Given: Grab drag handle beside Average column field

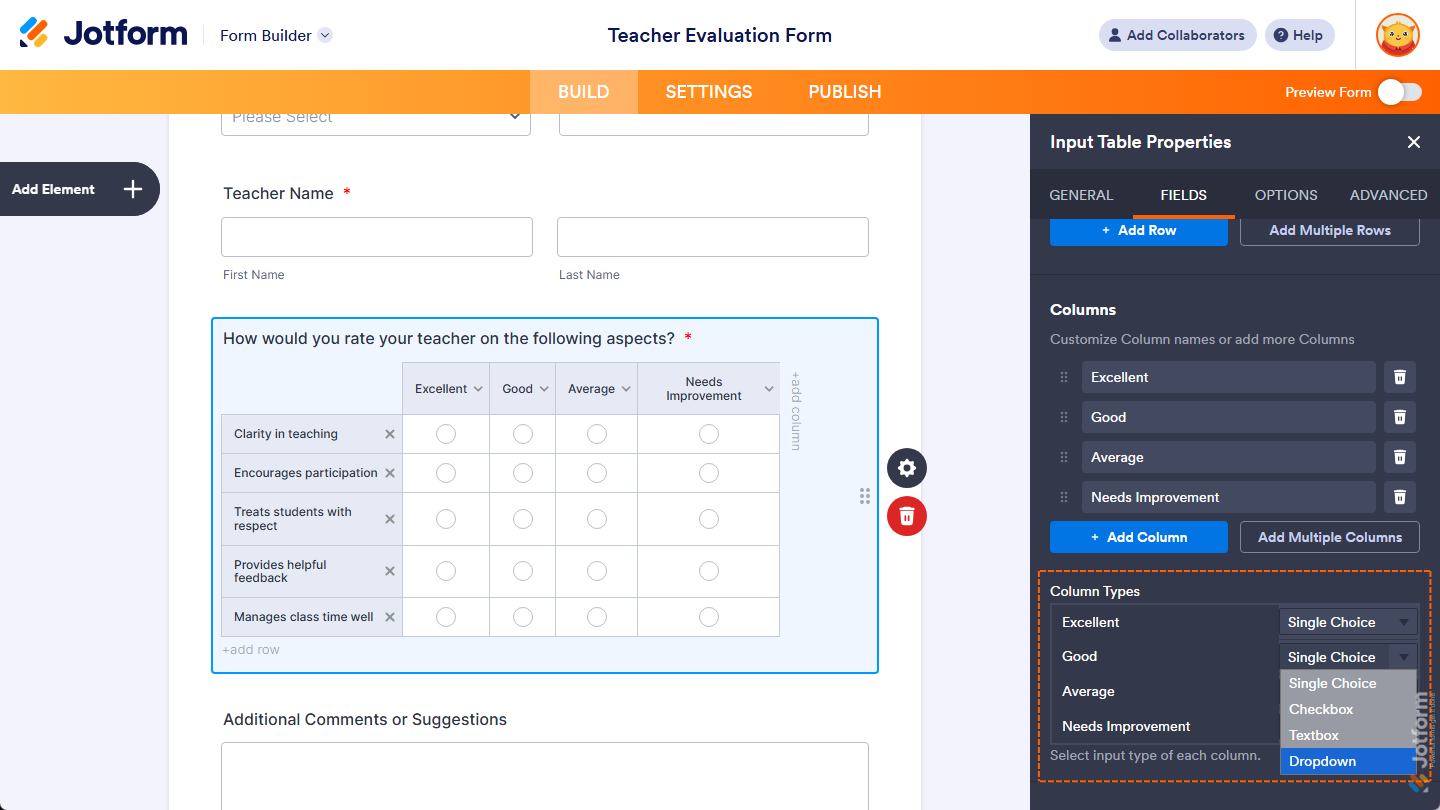Looking at the screenshot, I should point(1064,457).
